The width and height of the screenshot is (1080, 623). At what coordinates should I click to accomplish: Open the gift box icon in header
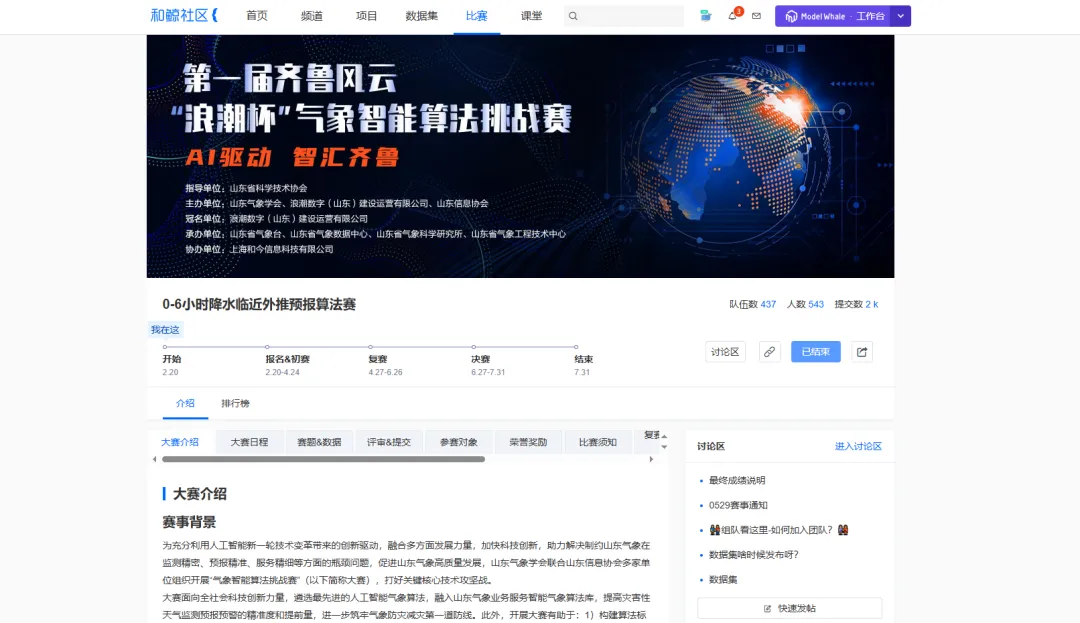(705, 16)
